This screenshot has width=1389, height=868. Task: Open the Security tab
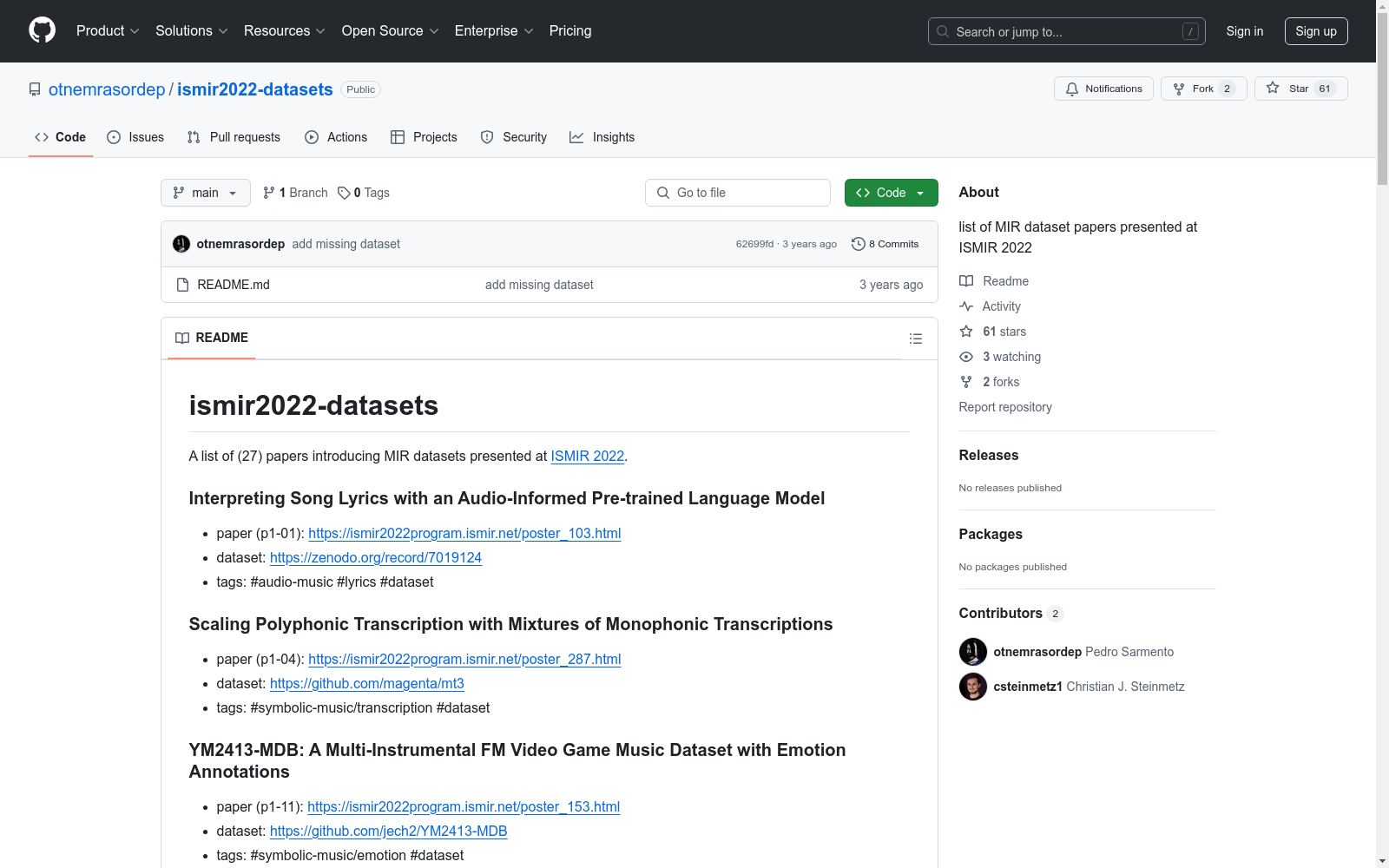[514, 137]
